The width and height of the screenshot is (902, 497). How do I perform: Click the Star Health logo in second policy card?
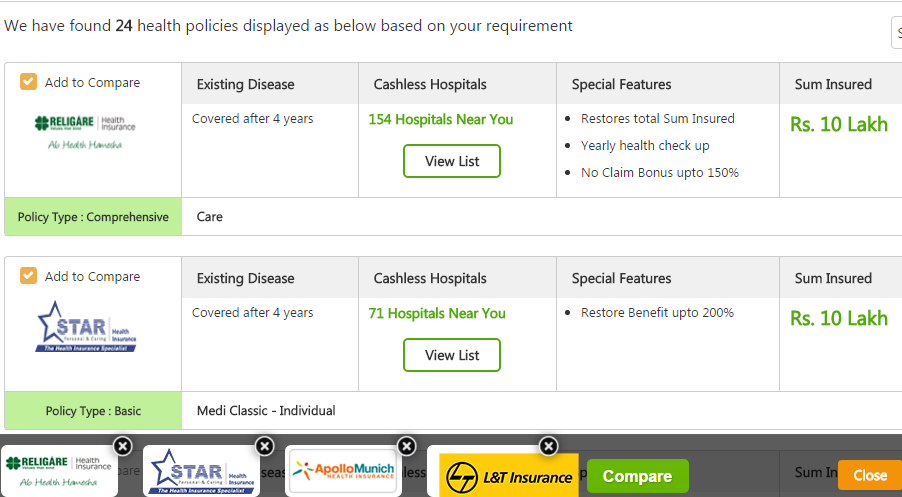click(86, 326)
